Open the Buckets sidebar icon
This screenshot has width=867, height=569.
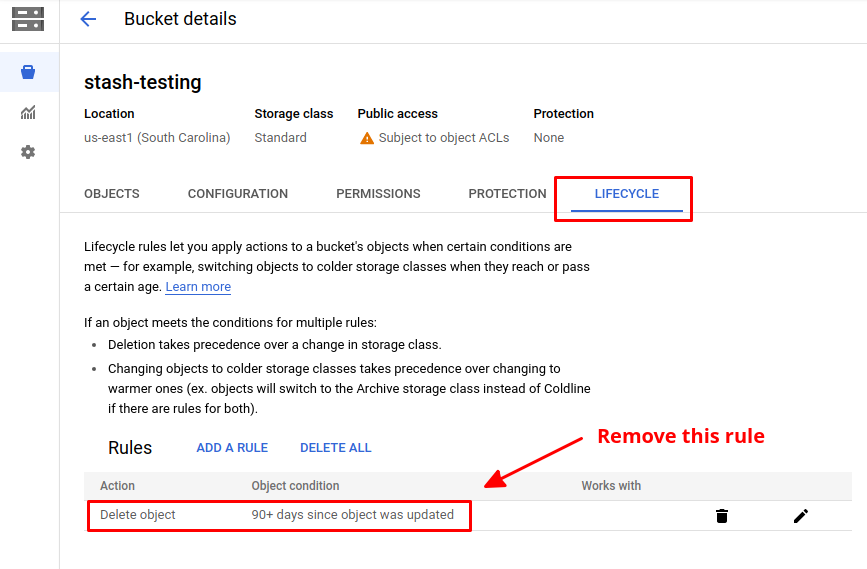[x=28, y=72]
